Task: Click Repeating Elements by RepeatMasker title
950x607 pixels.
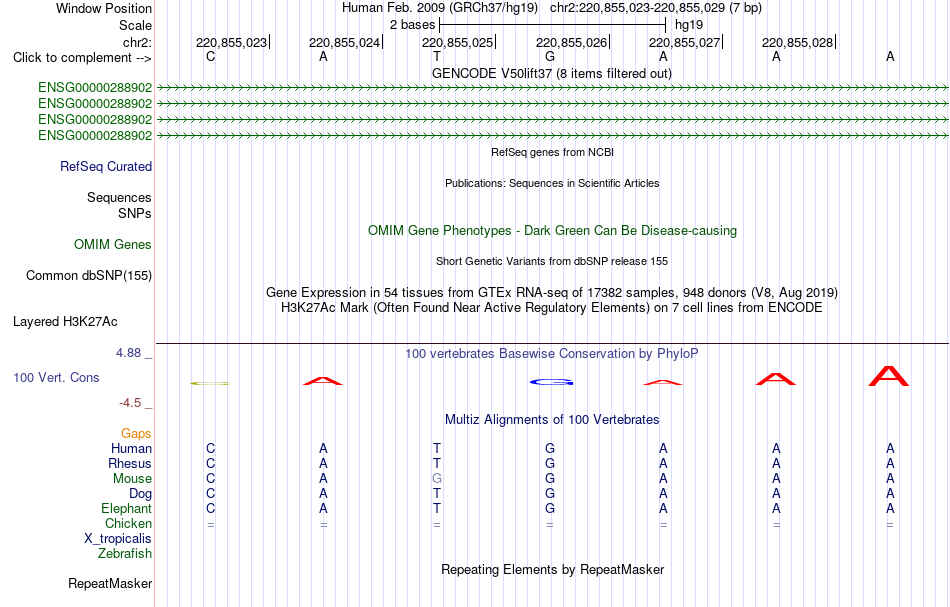Action: point(553,570)
